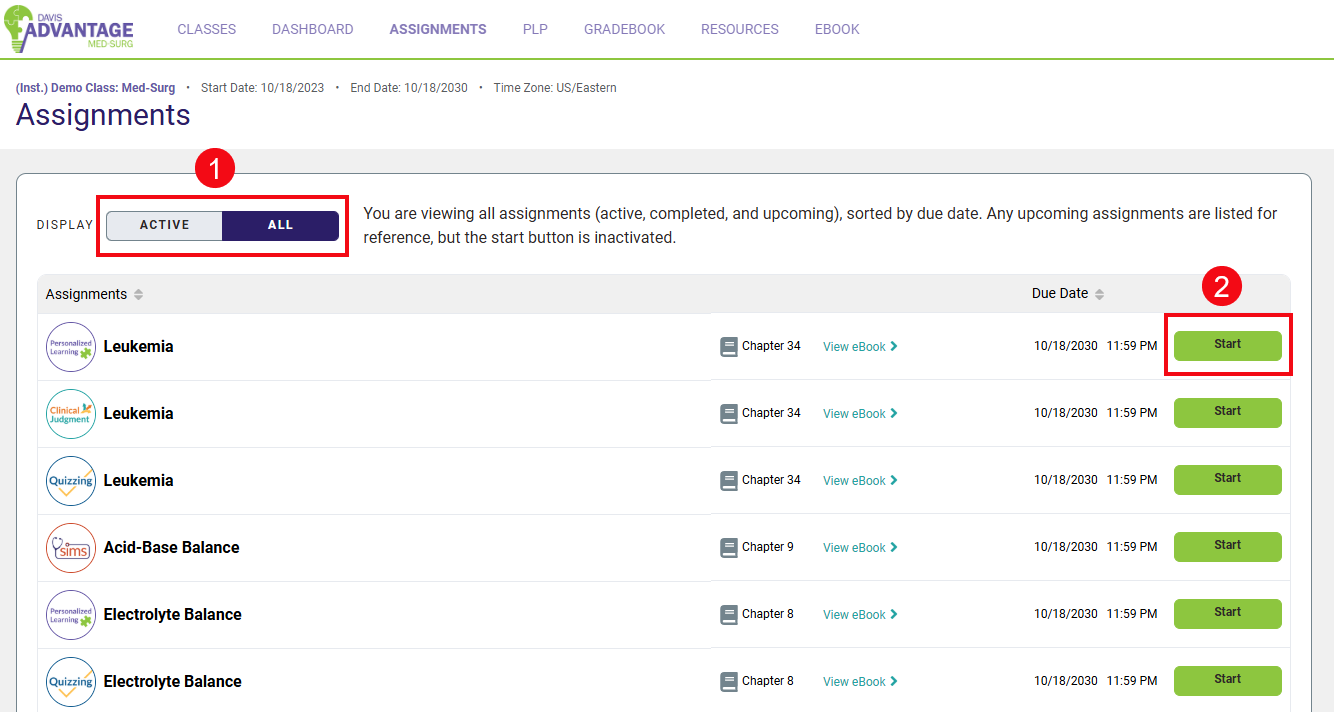Viewport: 1334px width, 712px height.
Task: Click the book icon in the Personalized Learning Electrolyte row
Action: (729, 615)
